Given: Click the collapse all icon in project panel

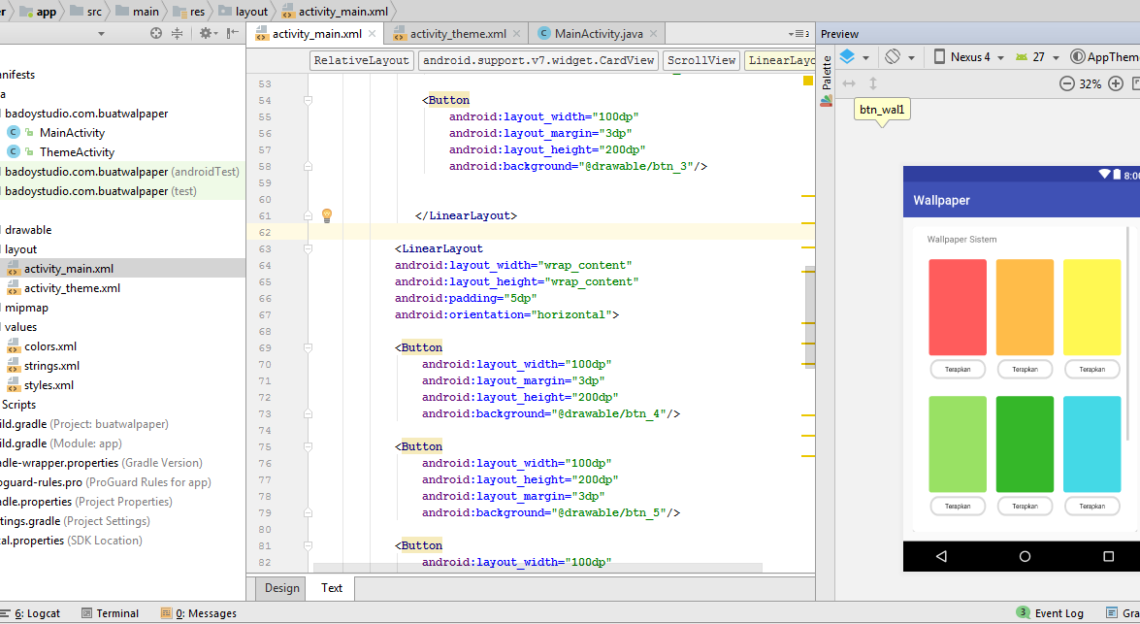Looking at the screenshot, I should 178,33.
